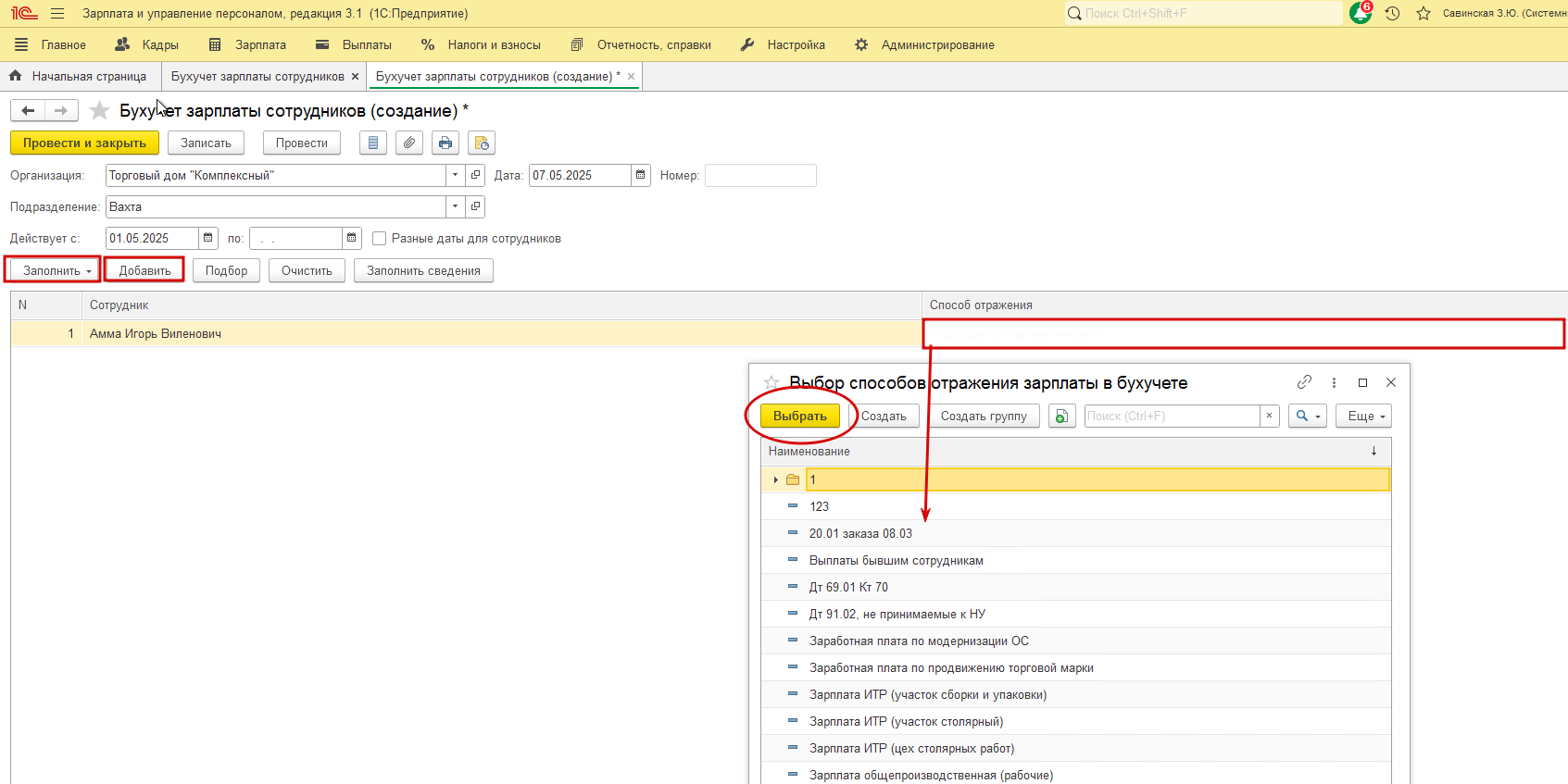Open the notifications bell icon
The width and height of the screenshot is (1568, 784).
[x=1360, y=13]
